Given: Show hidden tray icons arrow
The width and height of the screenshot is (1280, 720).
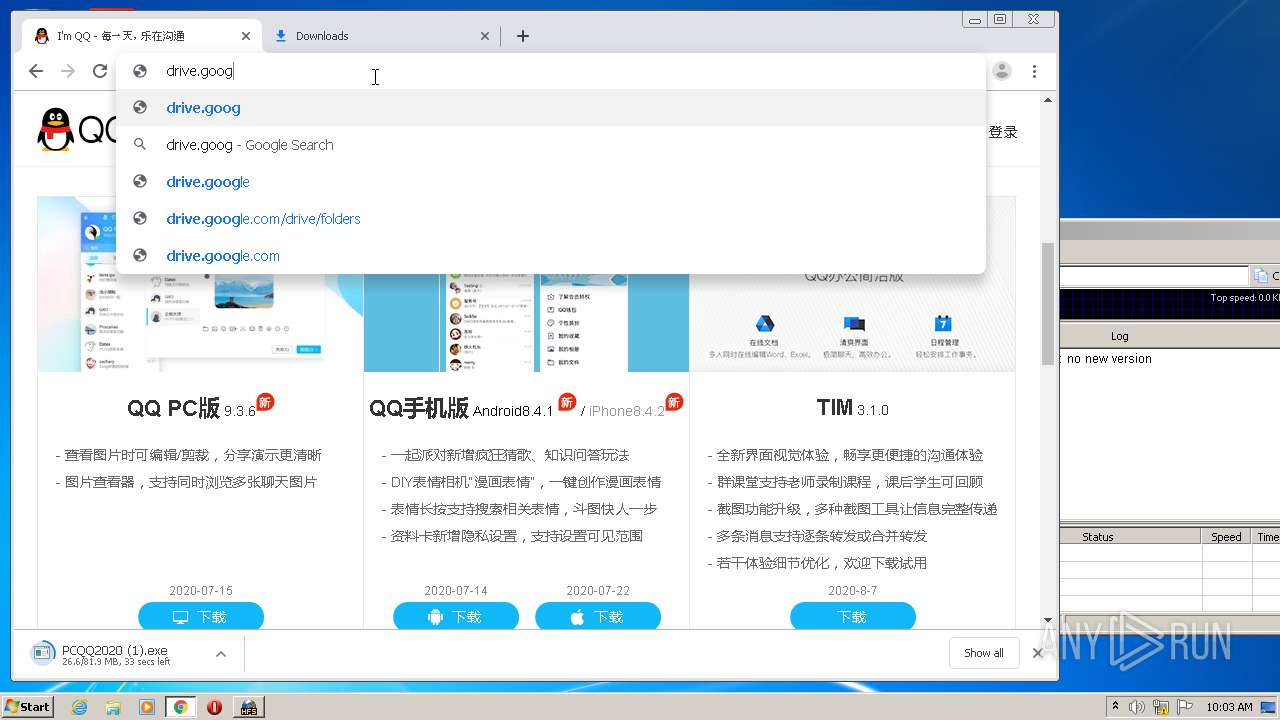Looking at the screenshot, I should point(1115,707).
